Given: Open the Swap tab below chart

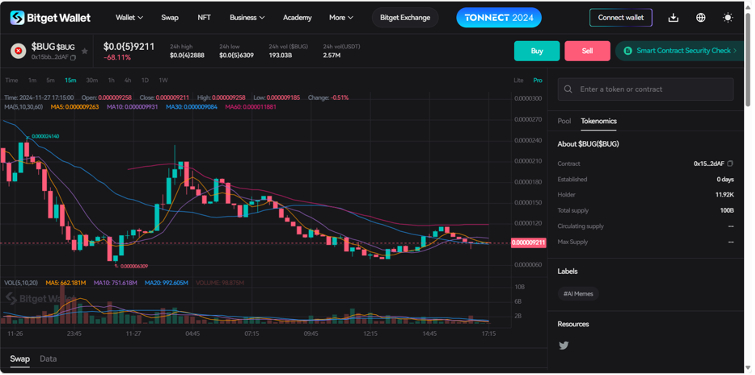Looking at the screenshot, I should click(x=20, y=359).
